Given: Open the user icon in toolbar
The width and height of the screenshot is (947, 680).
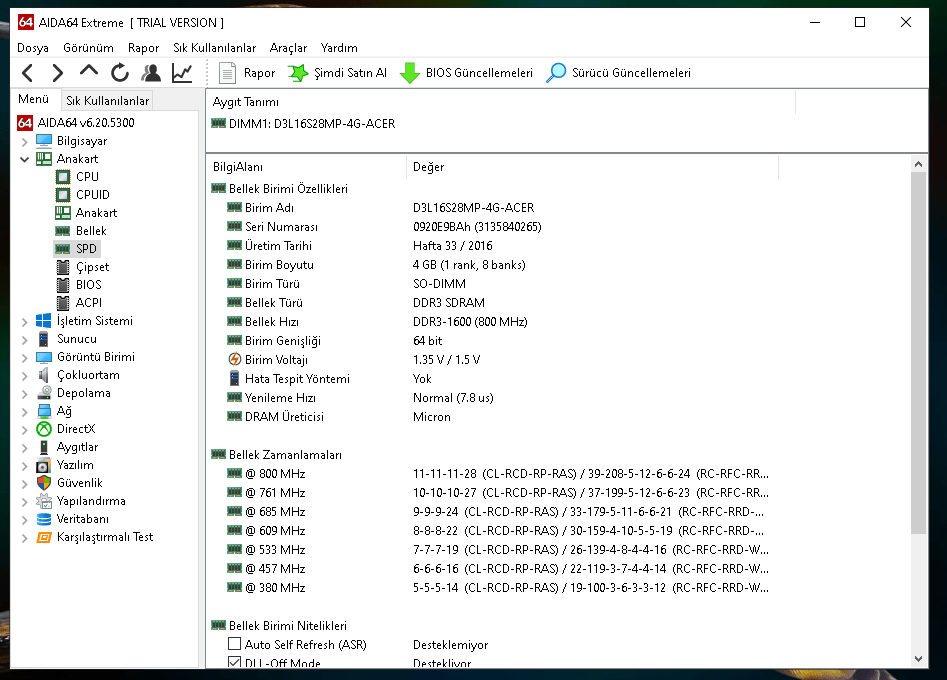Looking at the screenshot, I should (151, 73).
